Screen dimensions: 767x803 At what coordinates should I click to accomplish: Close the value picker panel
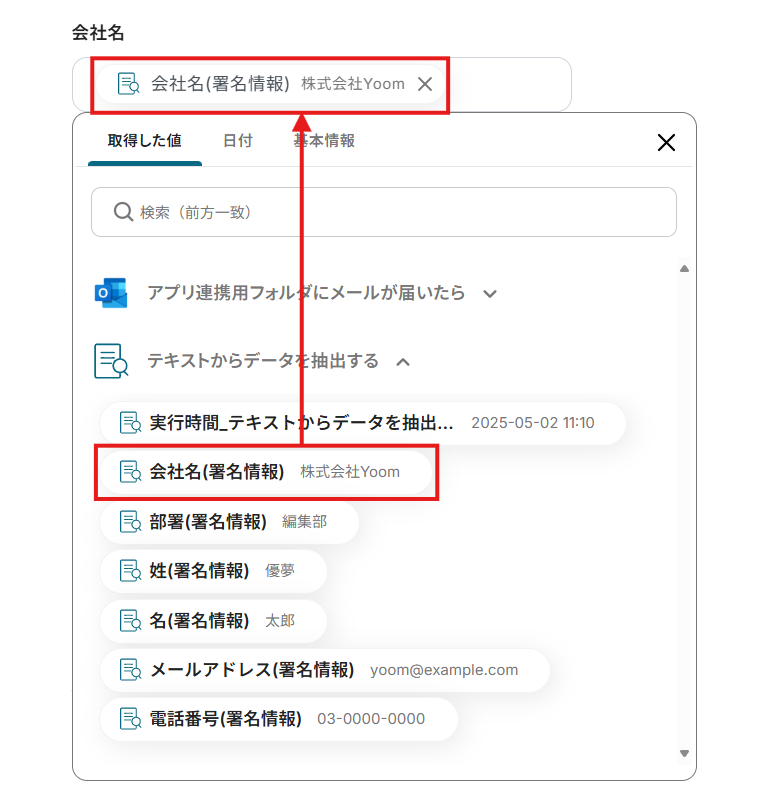[x=666, y=142]
